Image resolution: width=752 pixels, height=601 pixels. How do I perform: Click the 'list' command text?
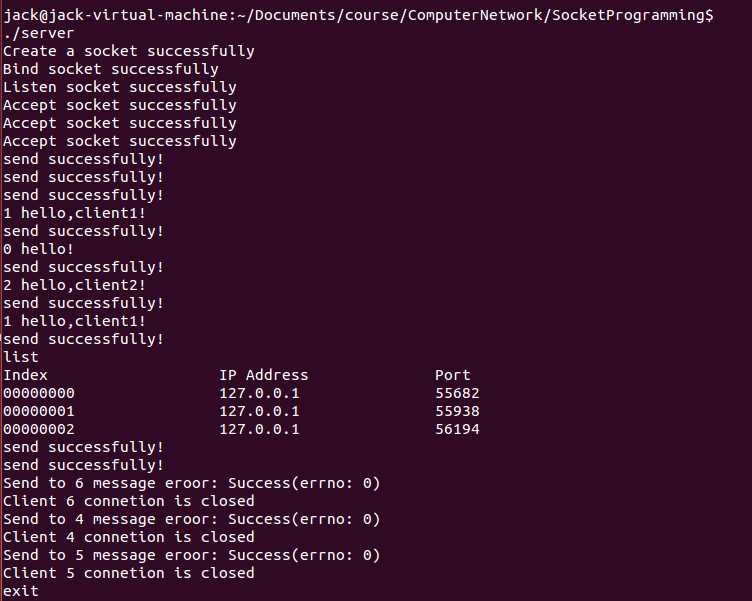click(21, 357)
